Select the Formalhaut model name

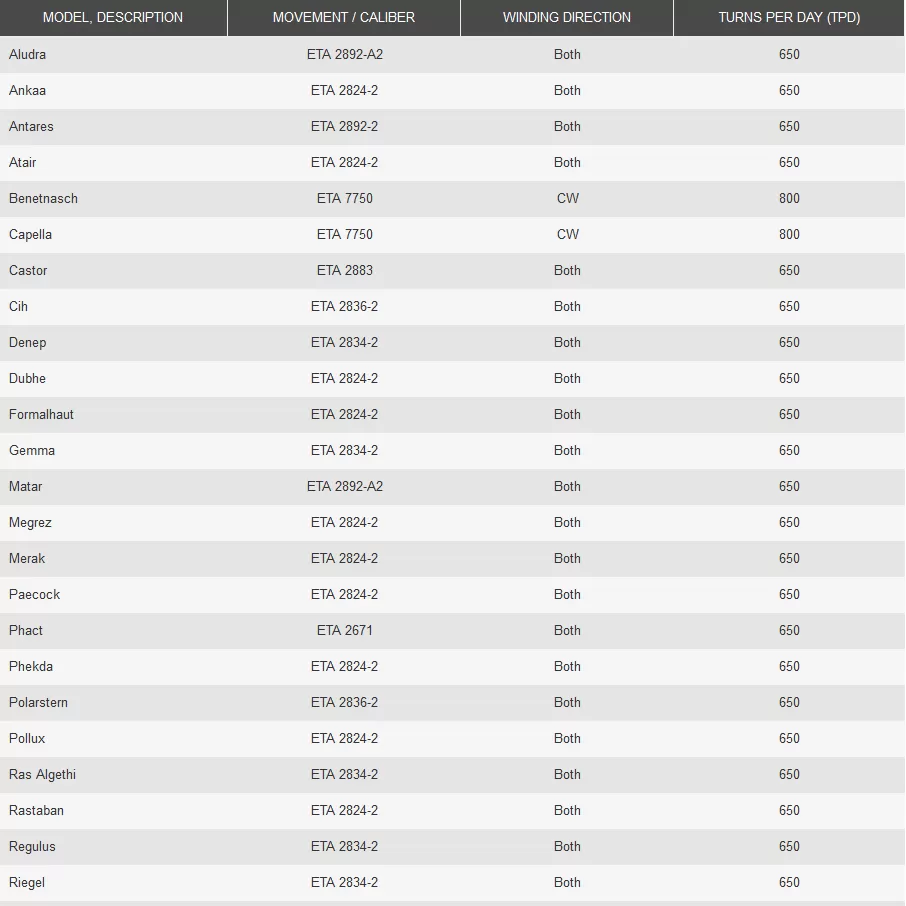pos(41,414)
